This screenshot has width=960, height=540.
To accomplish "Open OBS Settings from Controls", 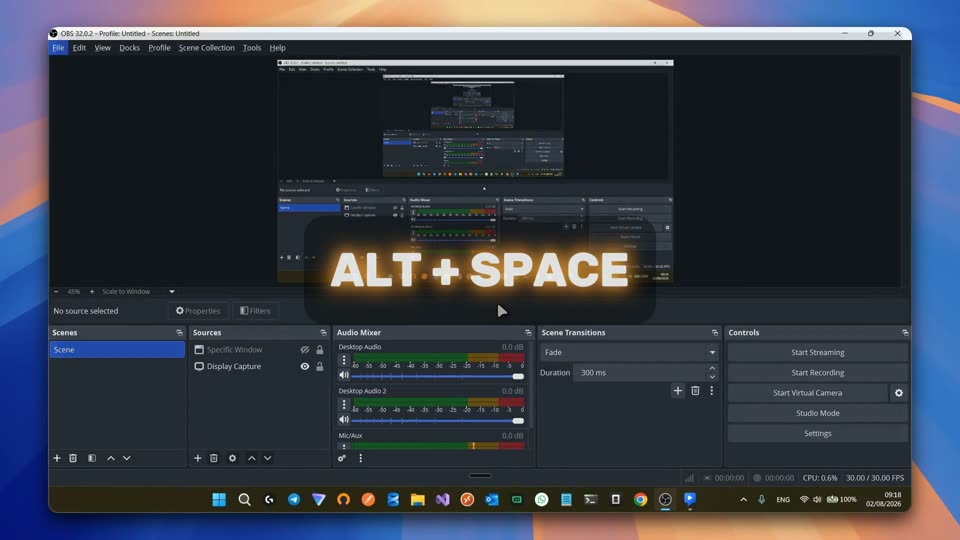I will (817, 433).
